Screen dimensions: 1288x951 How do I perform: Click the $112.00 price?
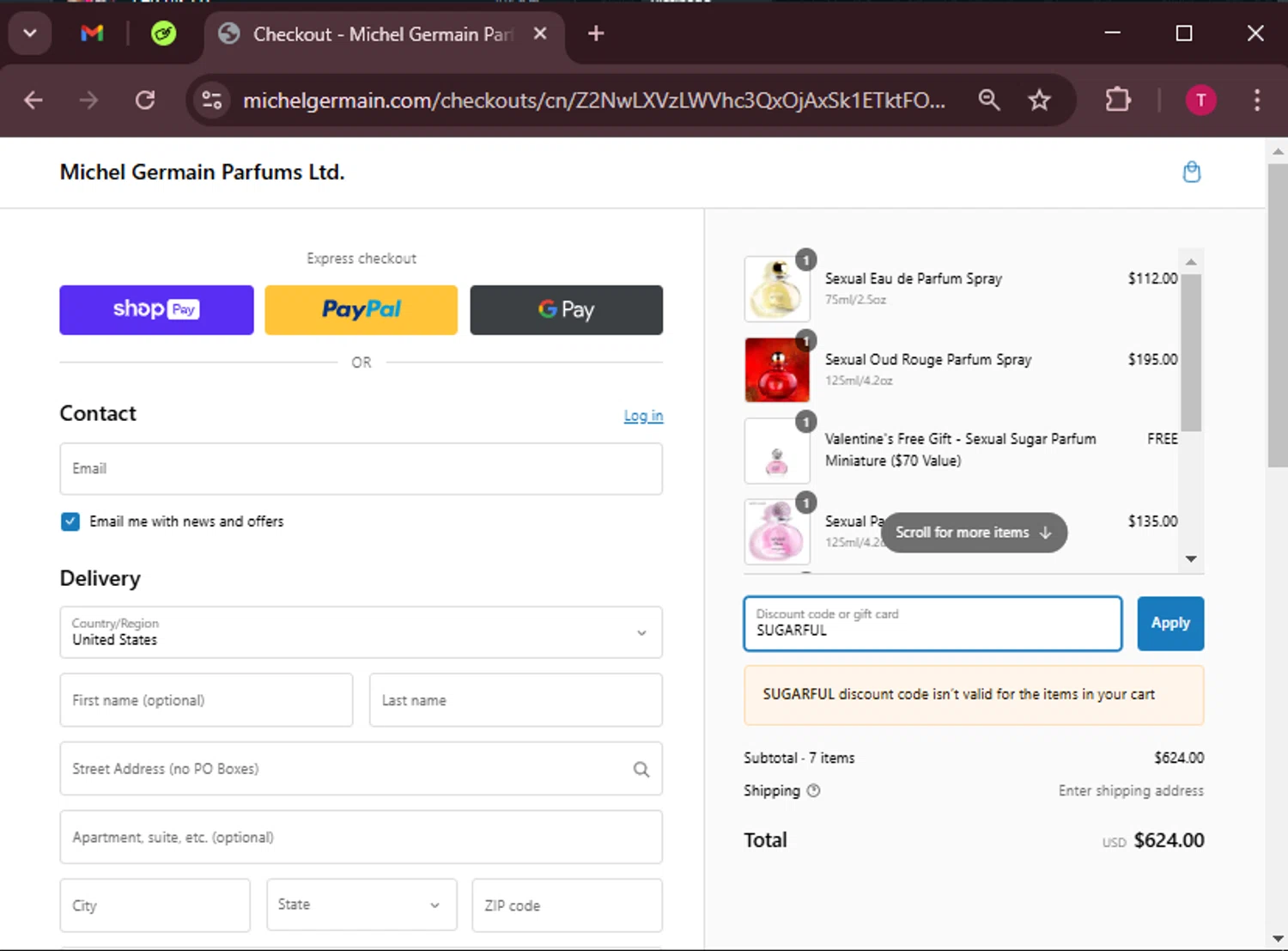(x=1152, y=278)
